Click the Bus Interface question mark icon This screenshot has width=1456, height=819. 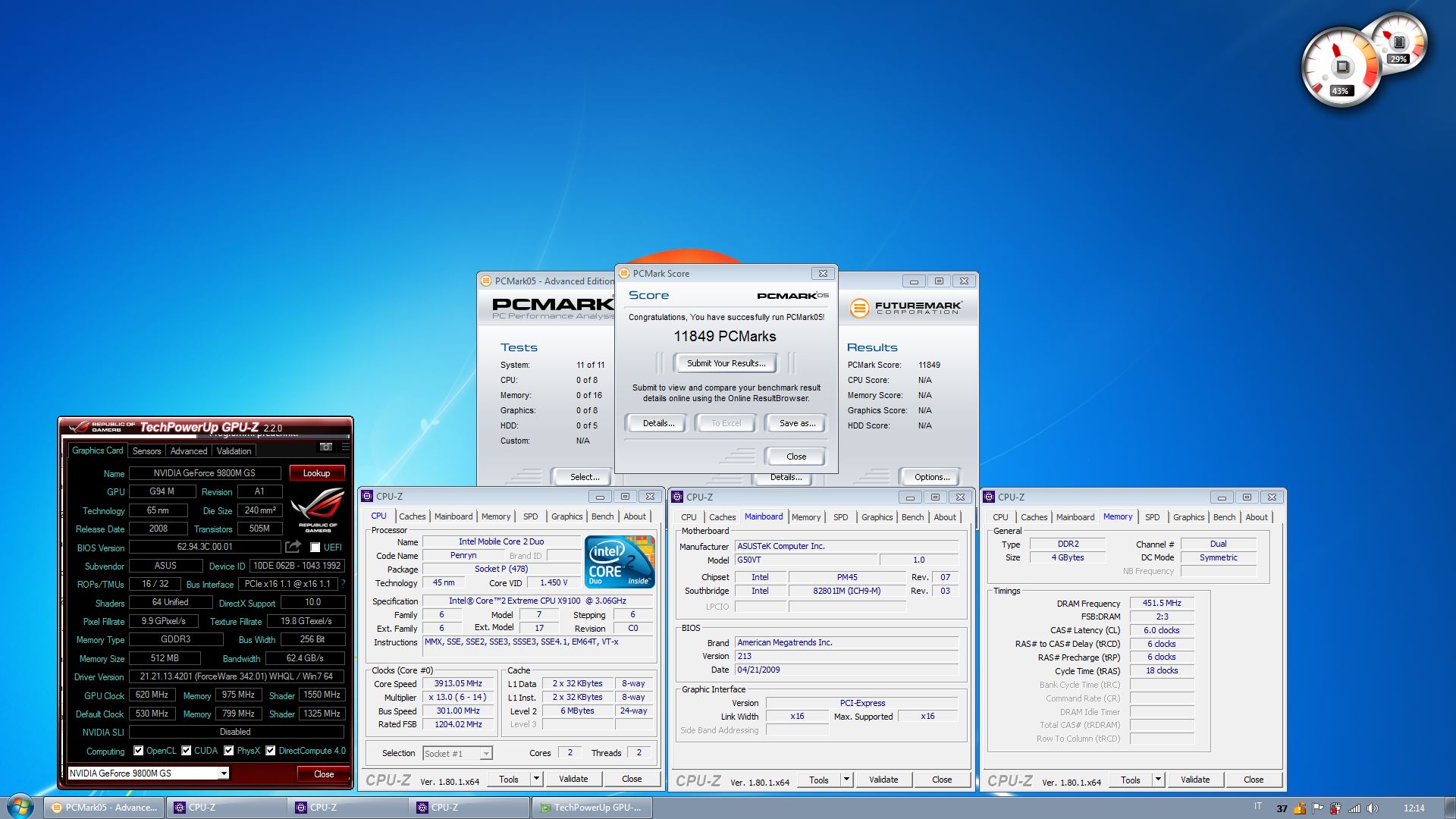[x=343, y=584]
